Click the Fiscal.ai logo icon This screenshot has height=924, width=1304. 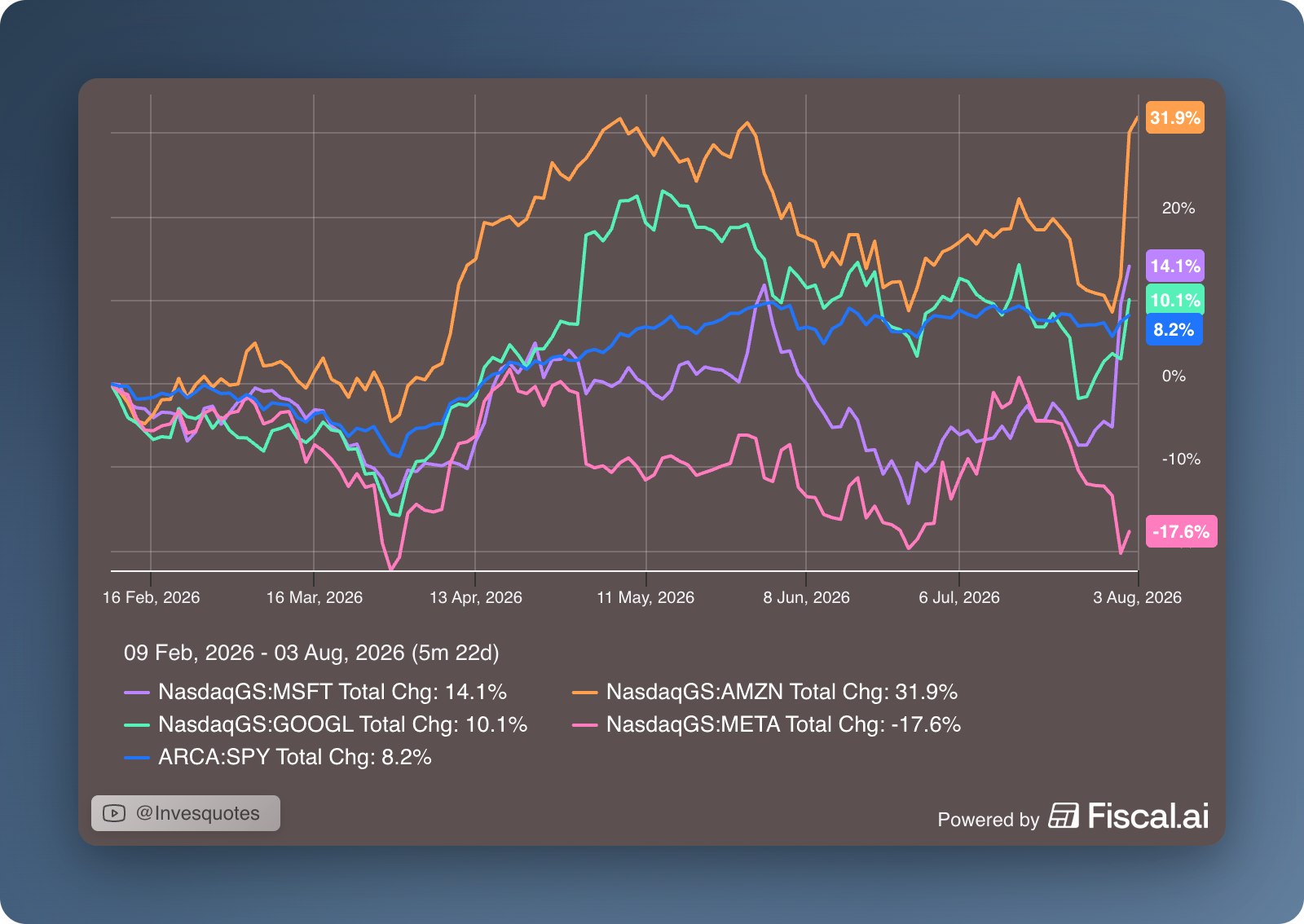click(1064, 816)
